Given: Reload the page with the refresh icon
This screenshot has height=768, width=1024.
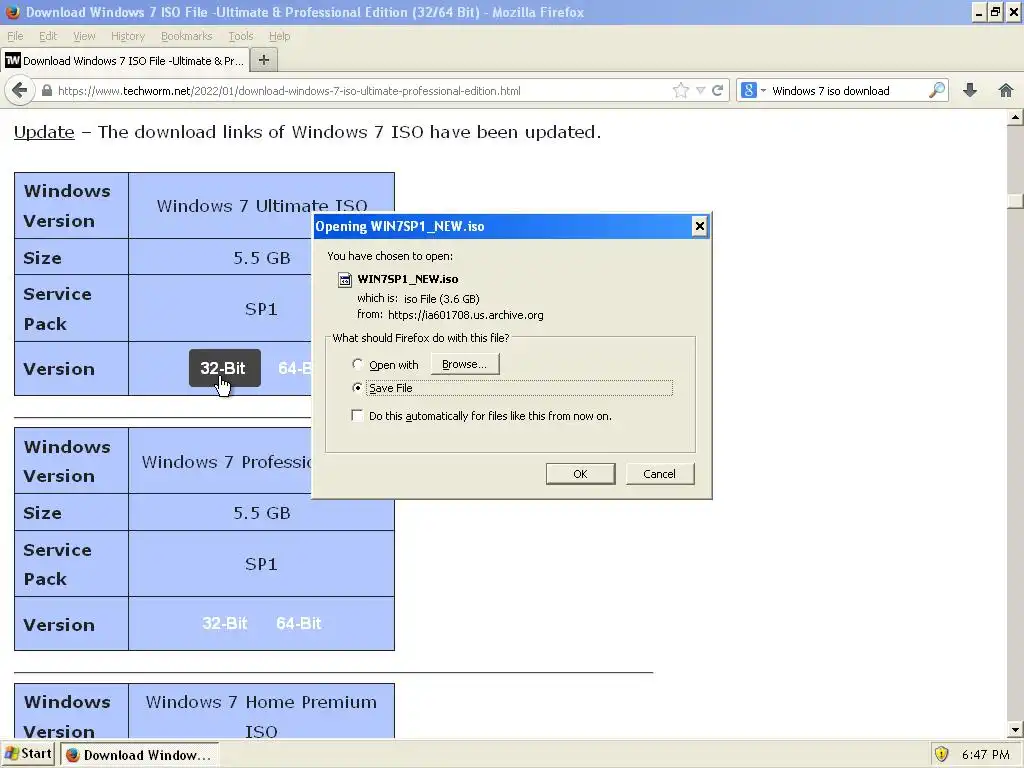Looking at the screenshot, I should point(718,91).
